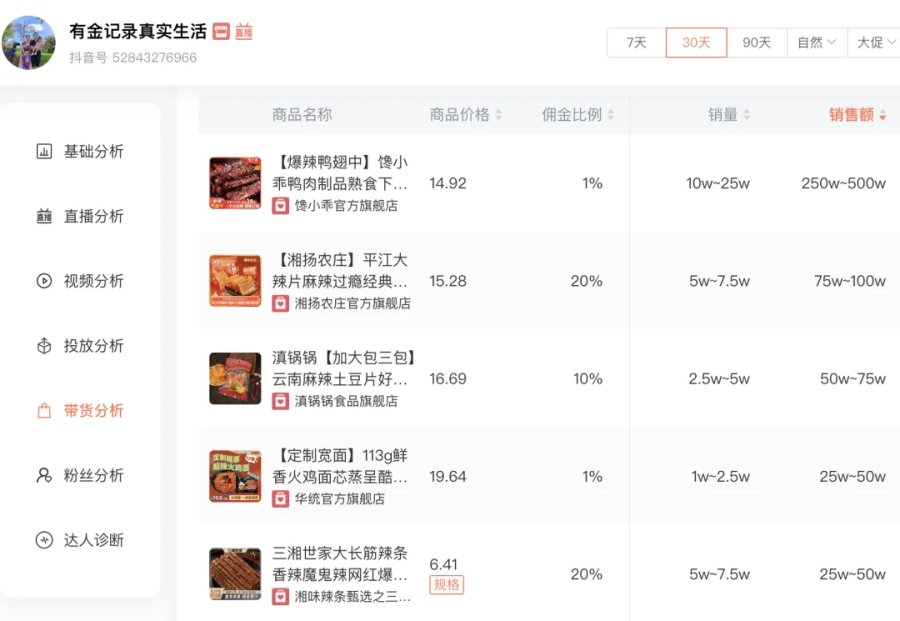Click the 粉丝分析 person icon

coord(44,475)
